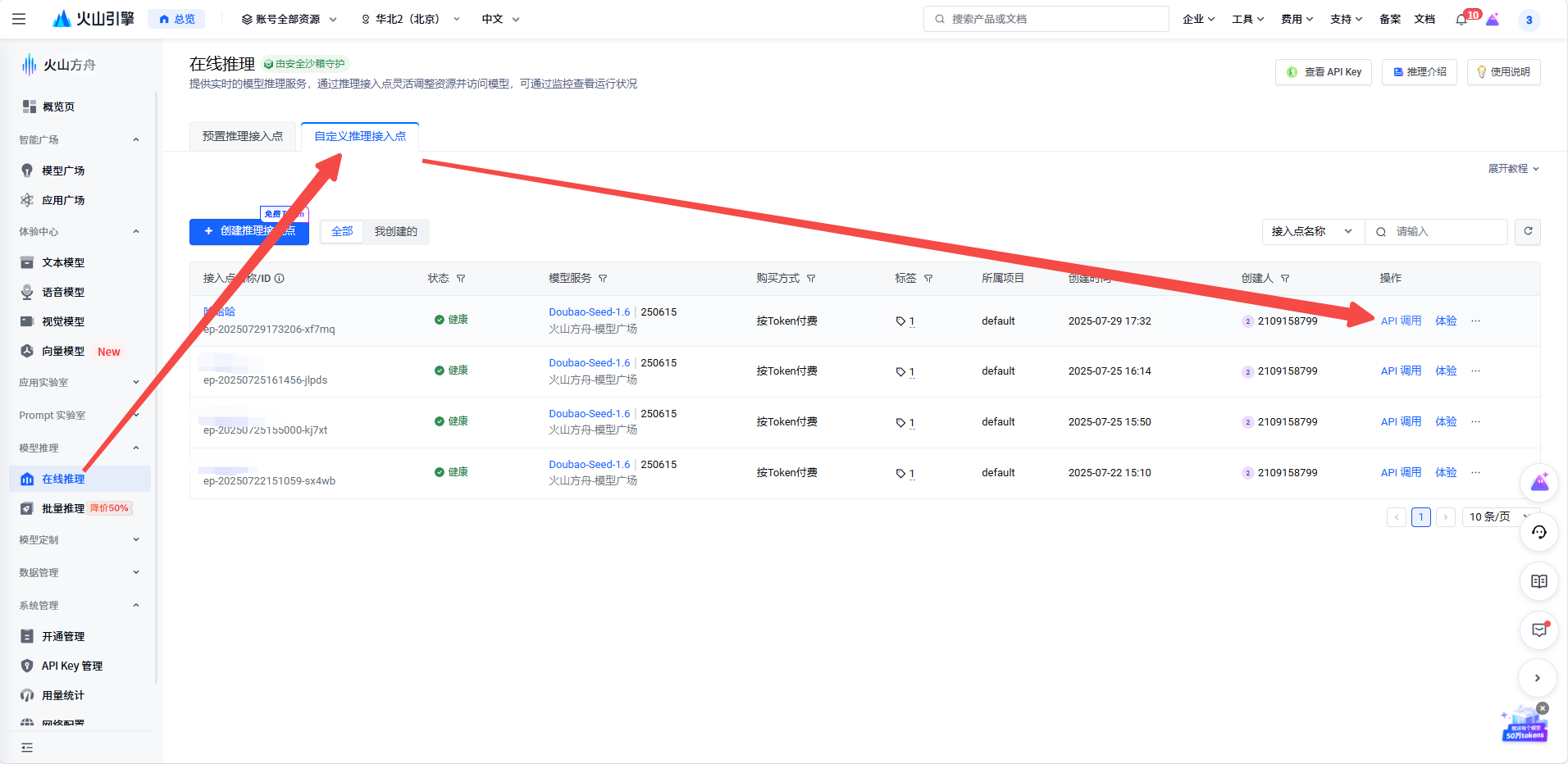Open 企业 top menu
The height and width of the screenshot is (764, 1568).
click(1198, 19)
